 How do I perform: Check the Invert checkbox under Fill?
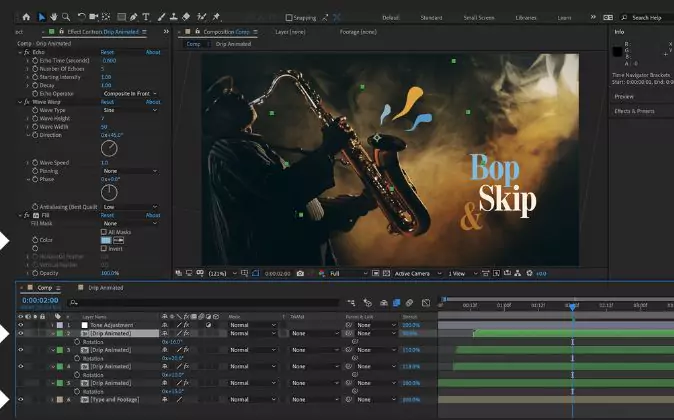104,248
